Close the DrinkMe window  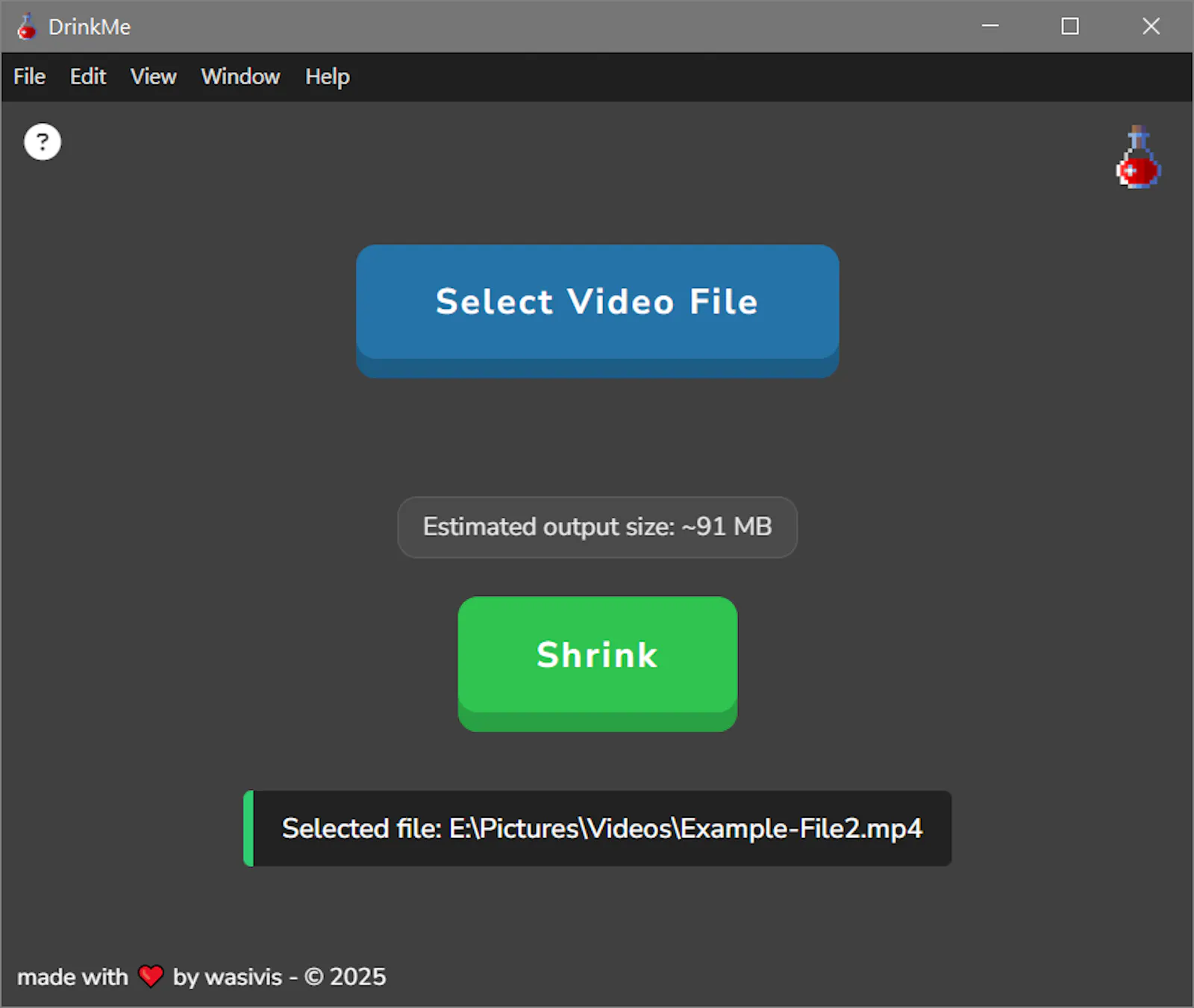click(1151, 26)
